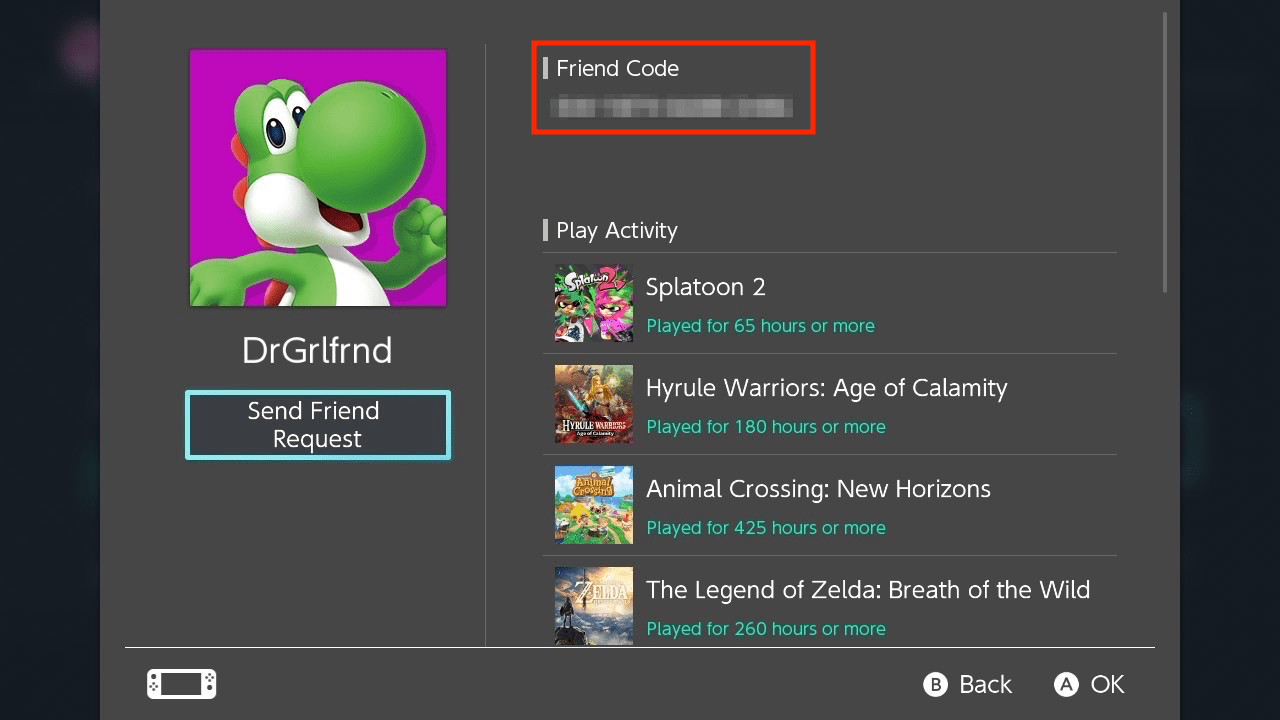The width and height of the screenshot is (1280, 720).
Task: Click the Animal Crossing game cover icon
Action: [x=594, y=505]
